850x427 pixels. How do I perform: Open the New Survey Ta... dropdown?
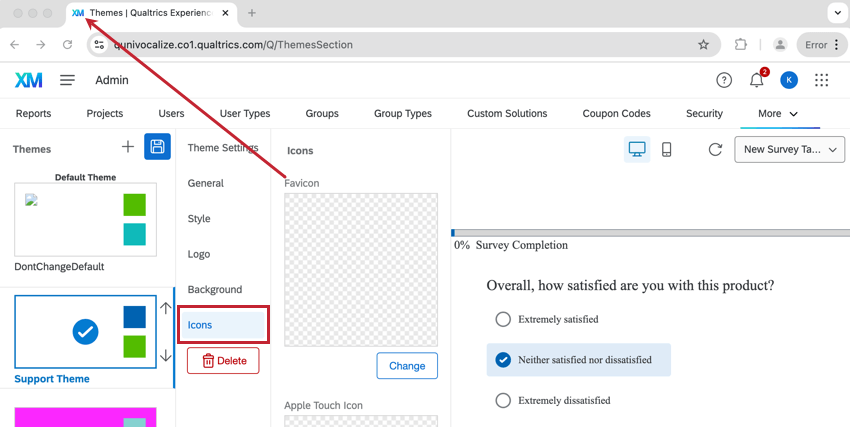[789, 150]
